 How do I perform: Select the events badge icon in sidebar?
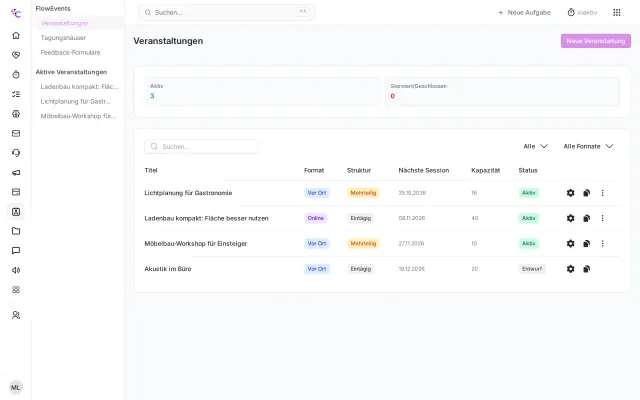click(x=16, y=212)
